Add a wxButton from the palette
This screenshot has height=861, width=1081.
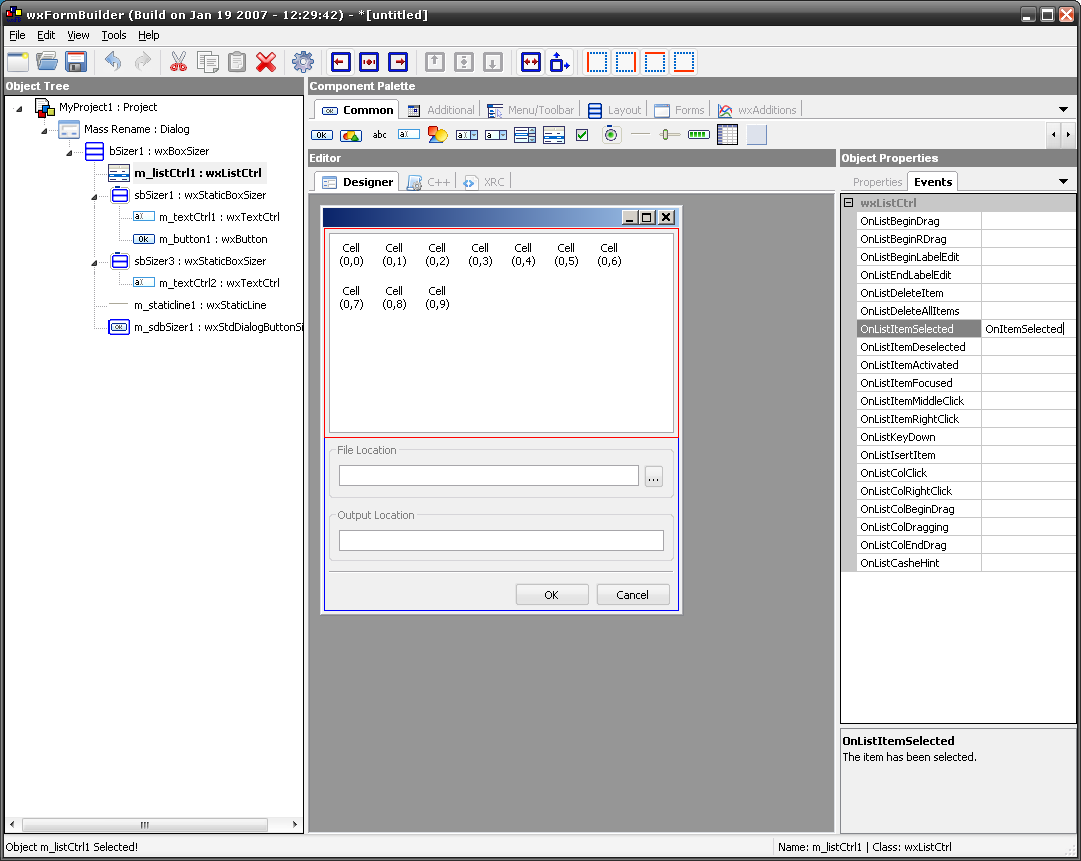(322, 135)
